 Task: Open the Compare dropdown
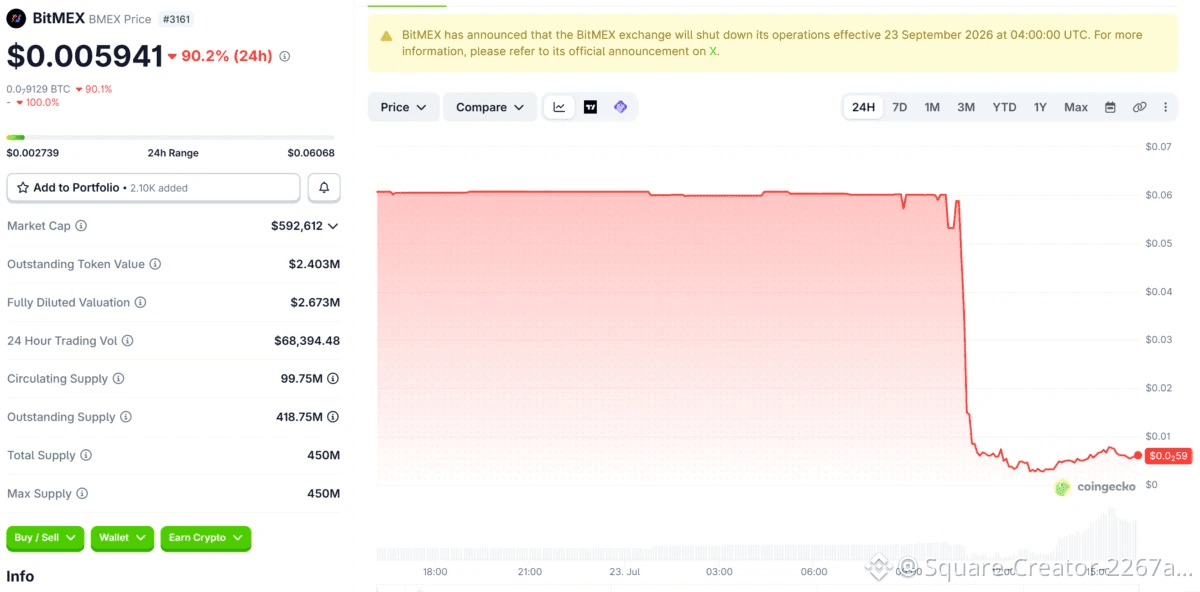coord(490,107)
